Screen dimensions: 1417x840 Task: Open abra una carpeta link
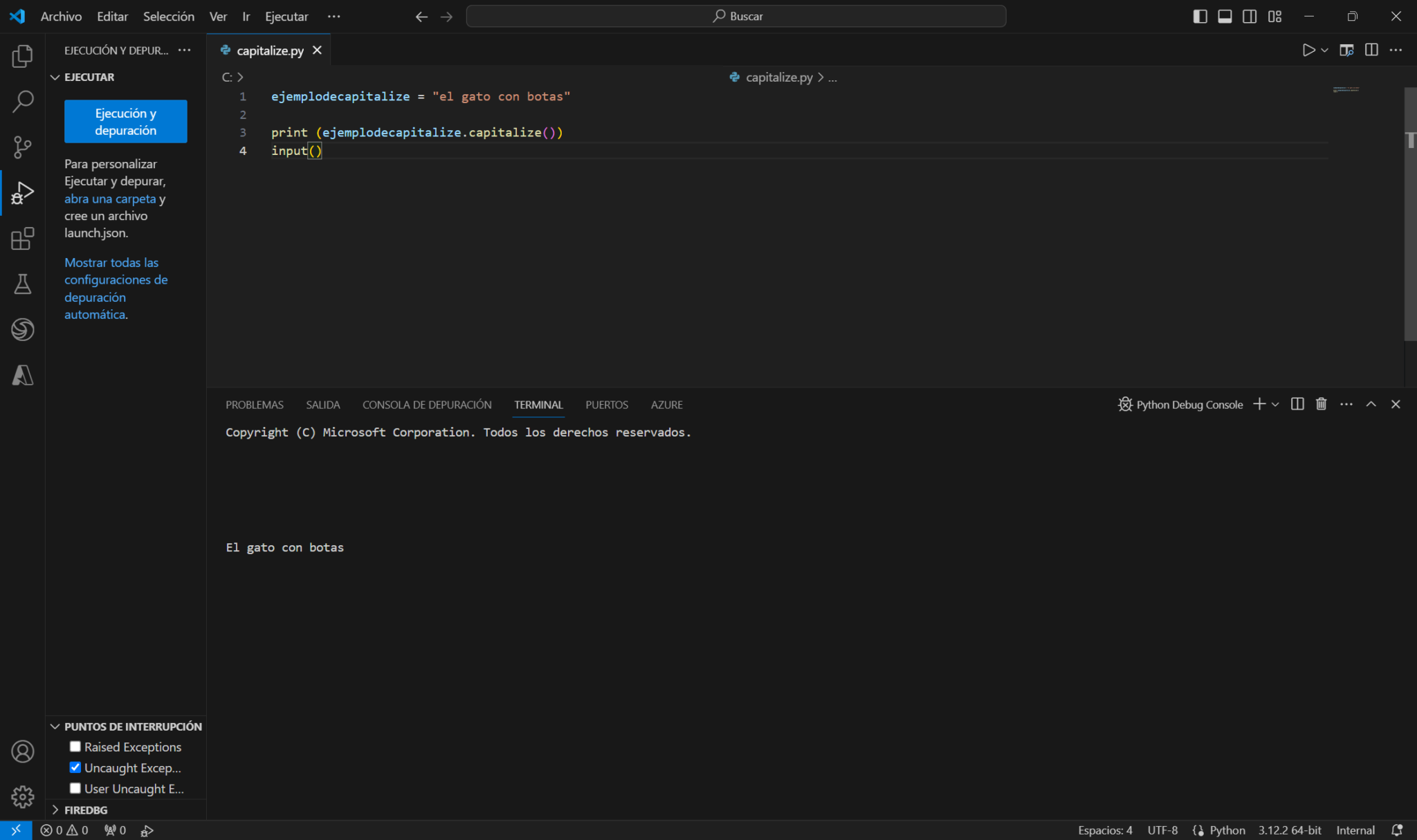[x=109, y=199]
